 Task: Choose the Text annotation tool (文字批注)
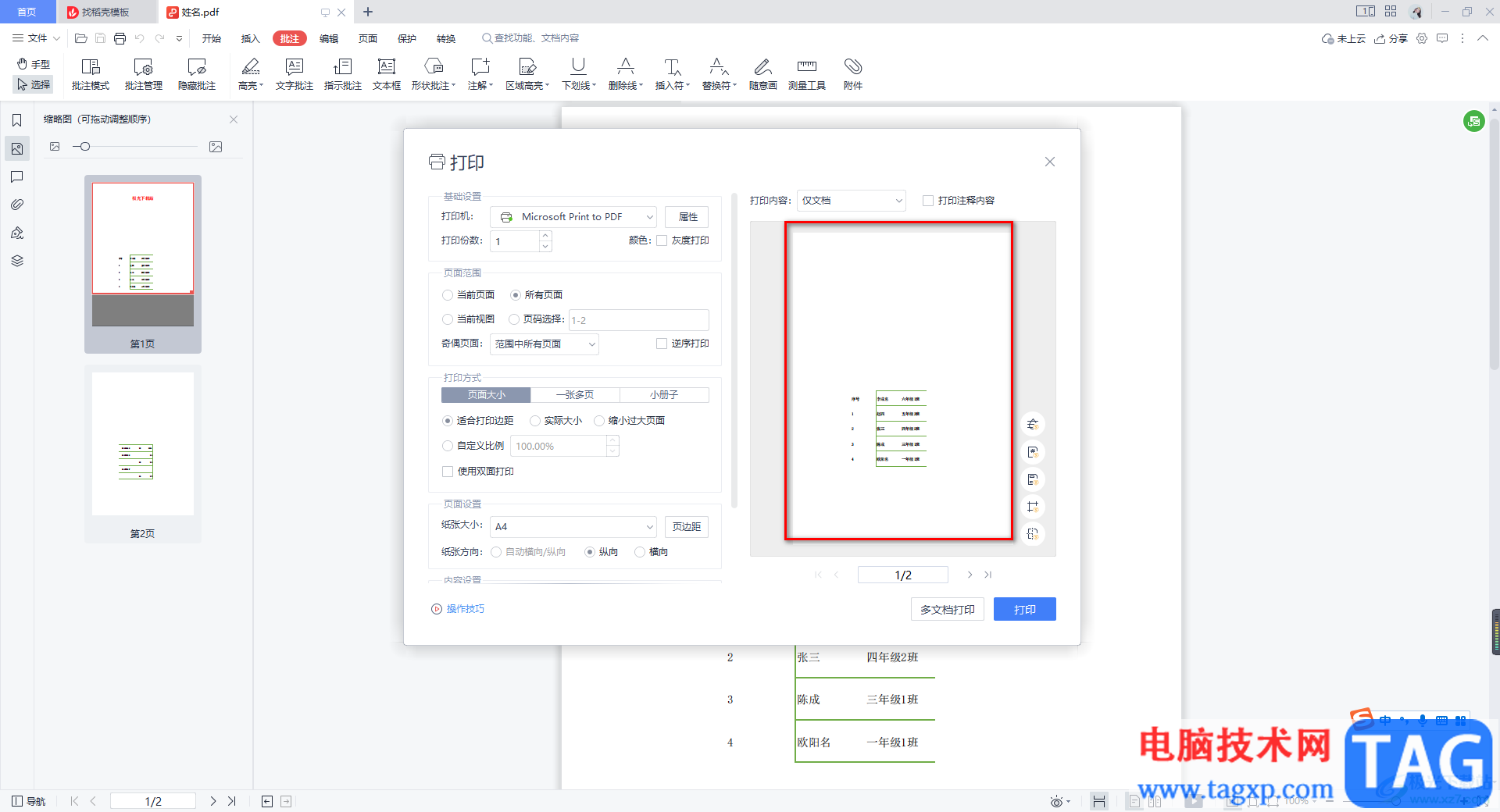coord(295,74)
